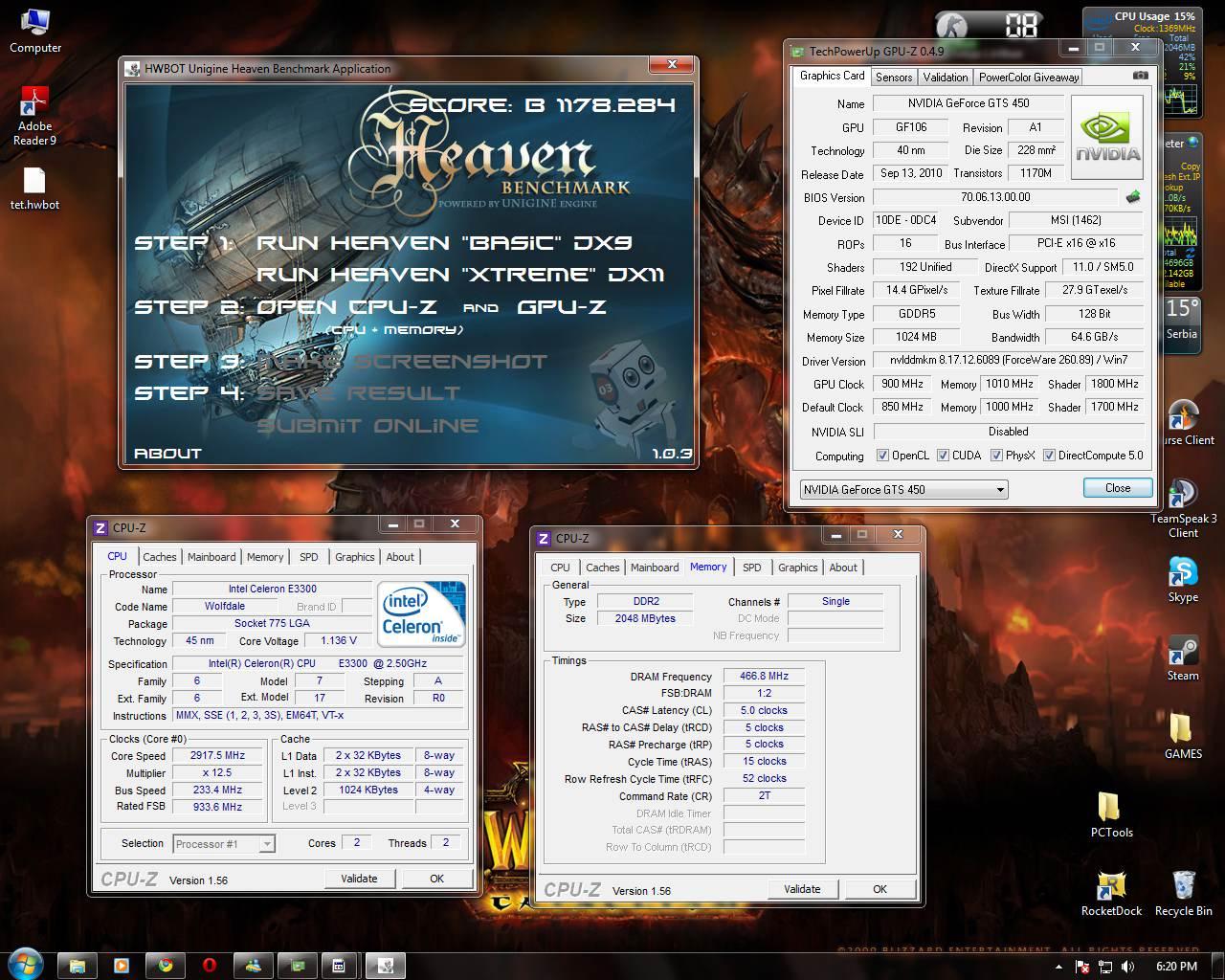Open the Skype desktop shortcut
1225x980 pixels.
1183,580
